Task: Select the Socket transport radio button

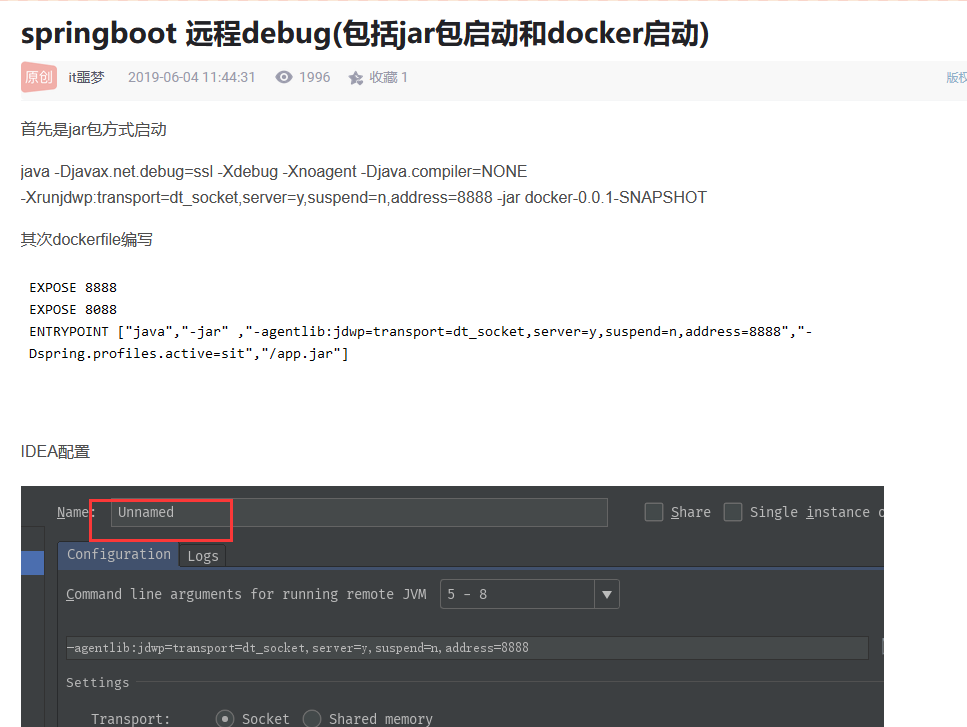Action: [x=225, y=719]
